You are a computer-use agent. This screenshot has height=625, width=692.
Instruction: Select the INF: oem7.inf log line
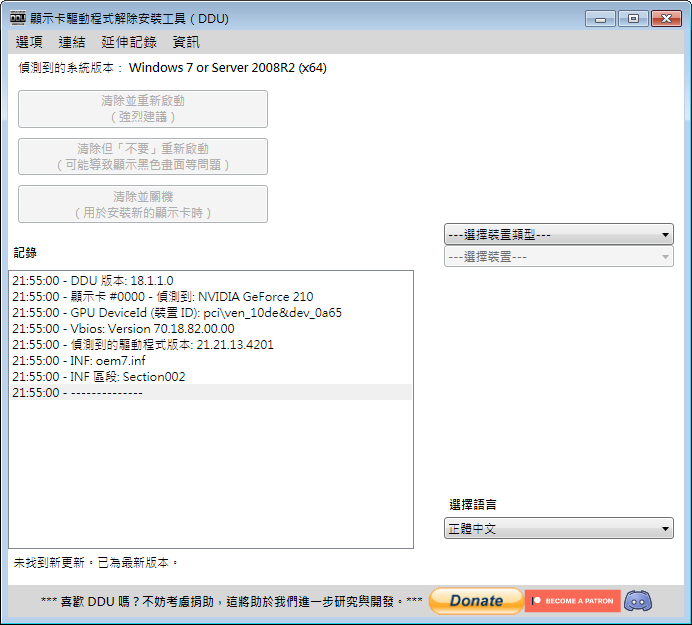click(x=211, y=361)
